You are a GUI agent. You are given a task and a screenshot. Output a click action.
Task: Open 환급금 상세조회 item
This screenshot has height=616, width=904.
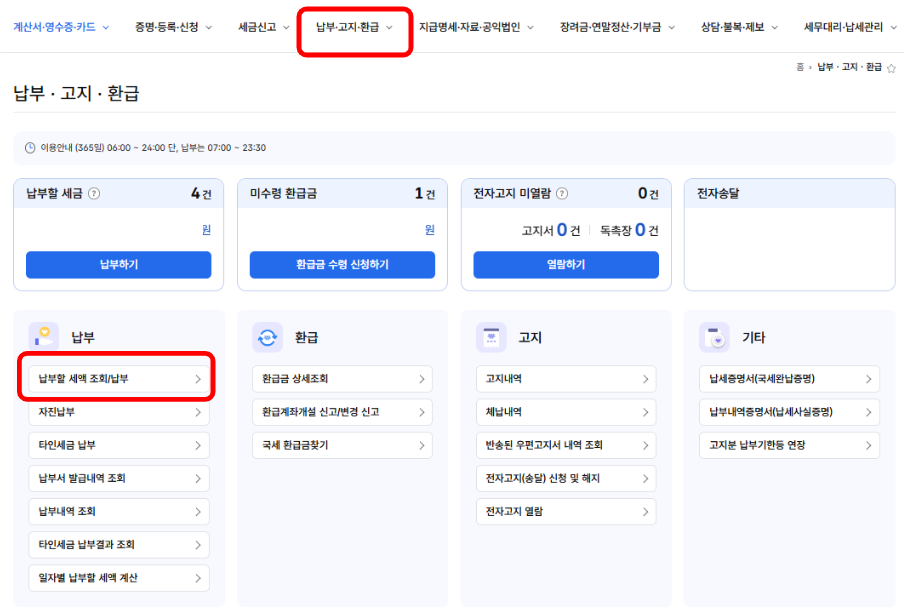pos(342,379)
